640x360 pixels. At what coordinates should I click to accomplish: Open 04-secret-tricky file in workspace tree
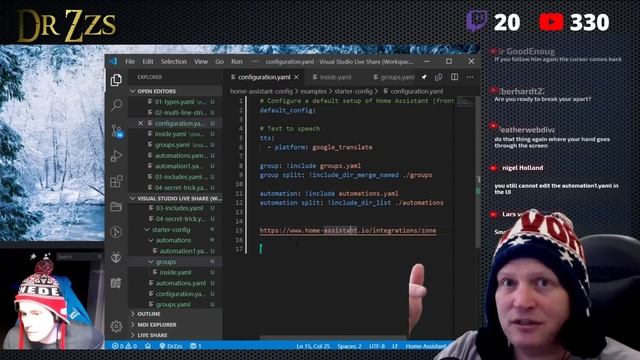[176, 219]
